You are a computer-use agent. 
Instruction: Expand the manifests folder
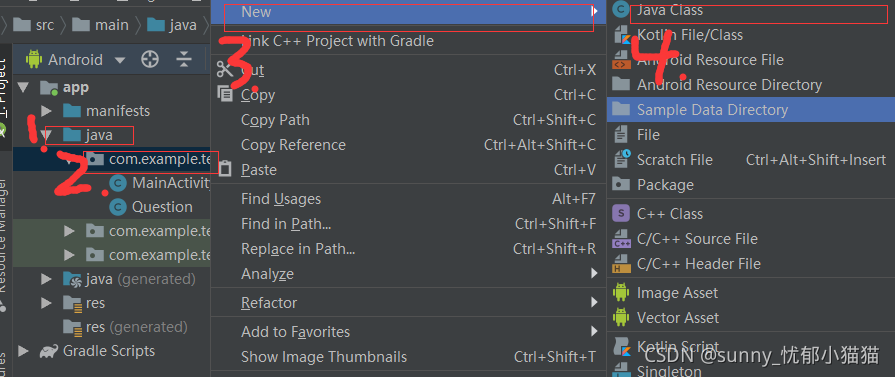(46, 111)
